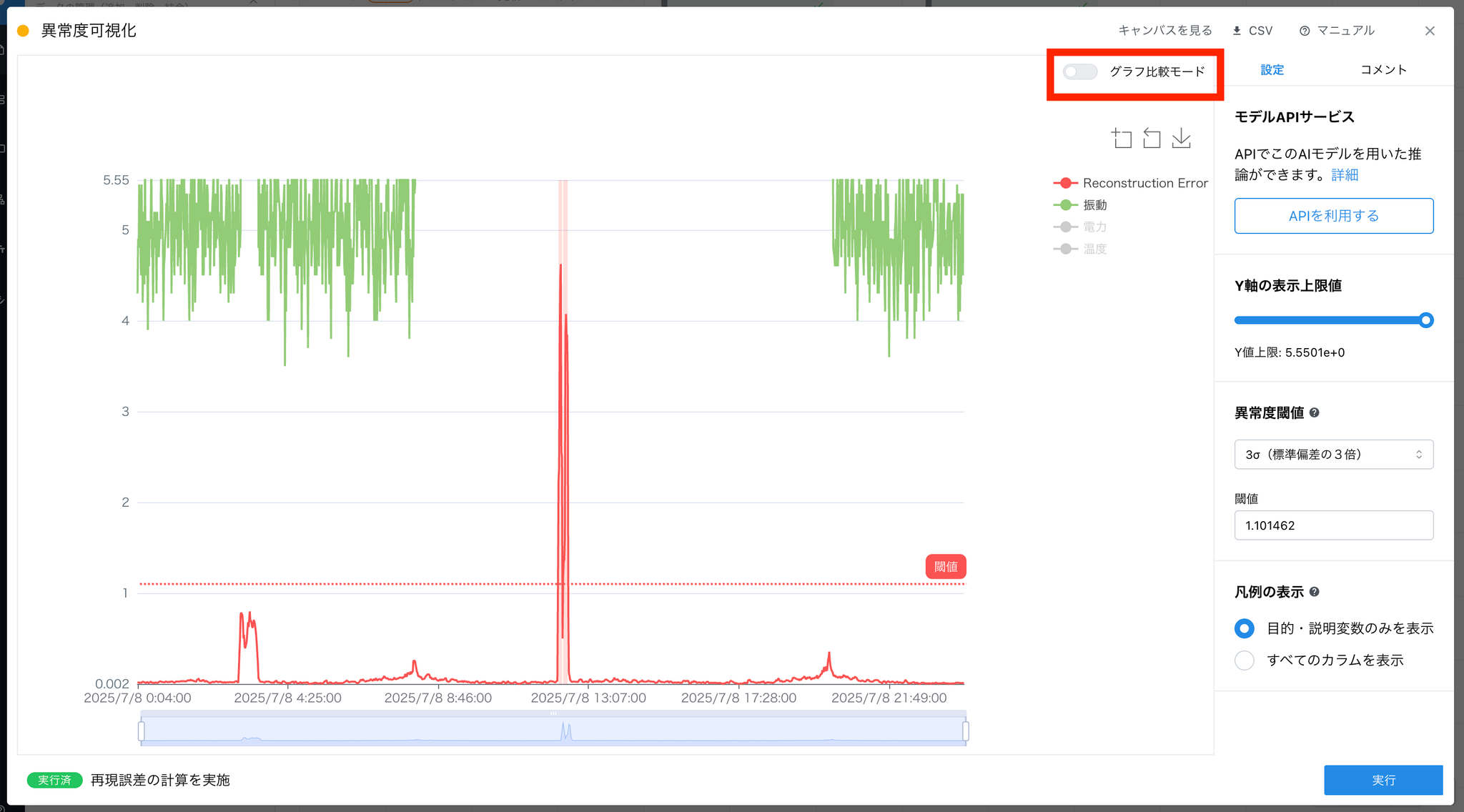Click the save chart image icon

coord(1182,138)
